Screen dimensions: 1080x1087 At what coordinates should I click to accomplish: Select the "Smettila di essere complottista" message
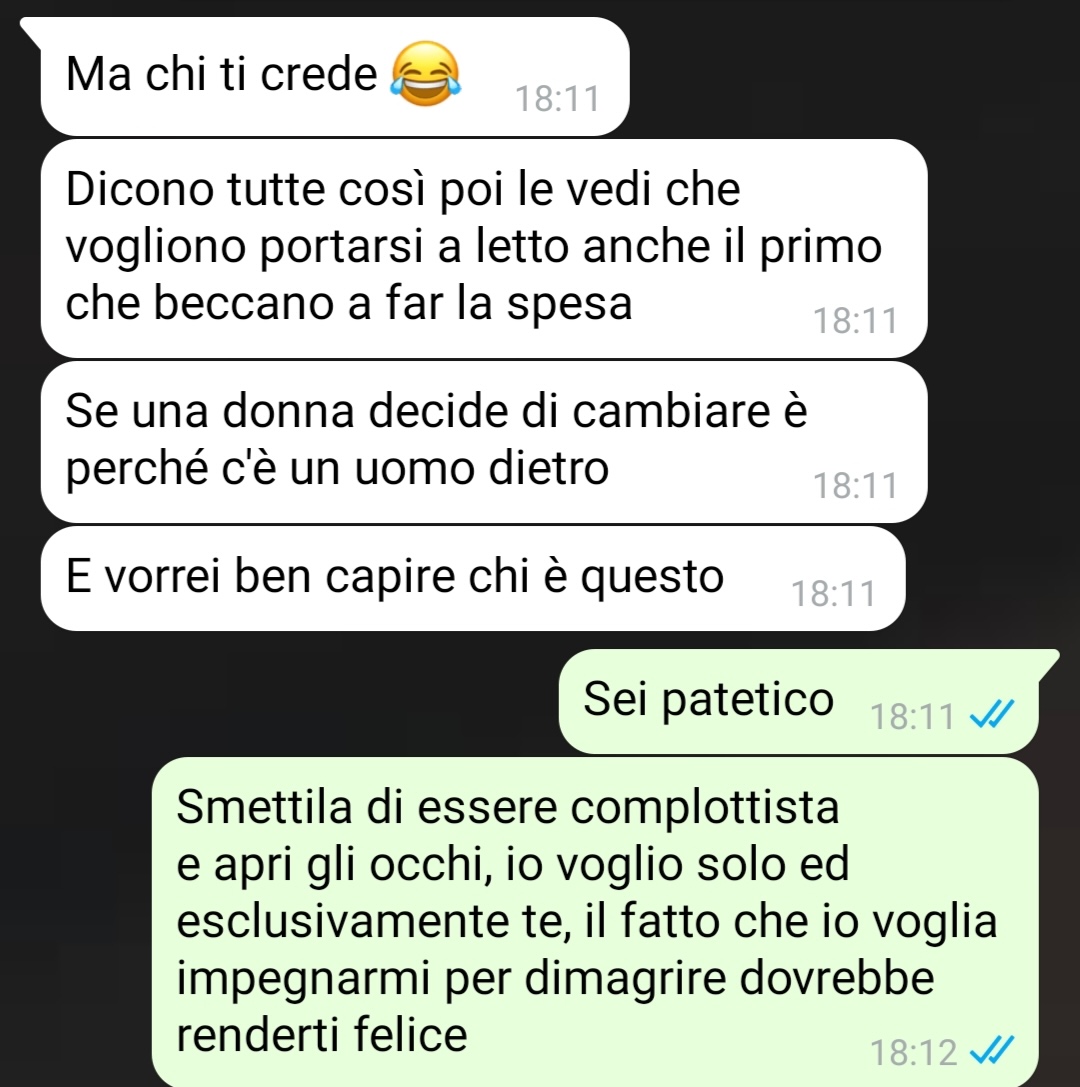tap(595, 922)
